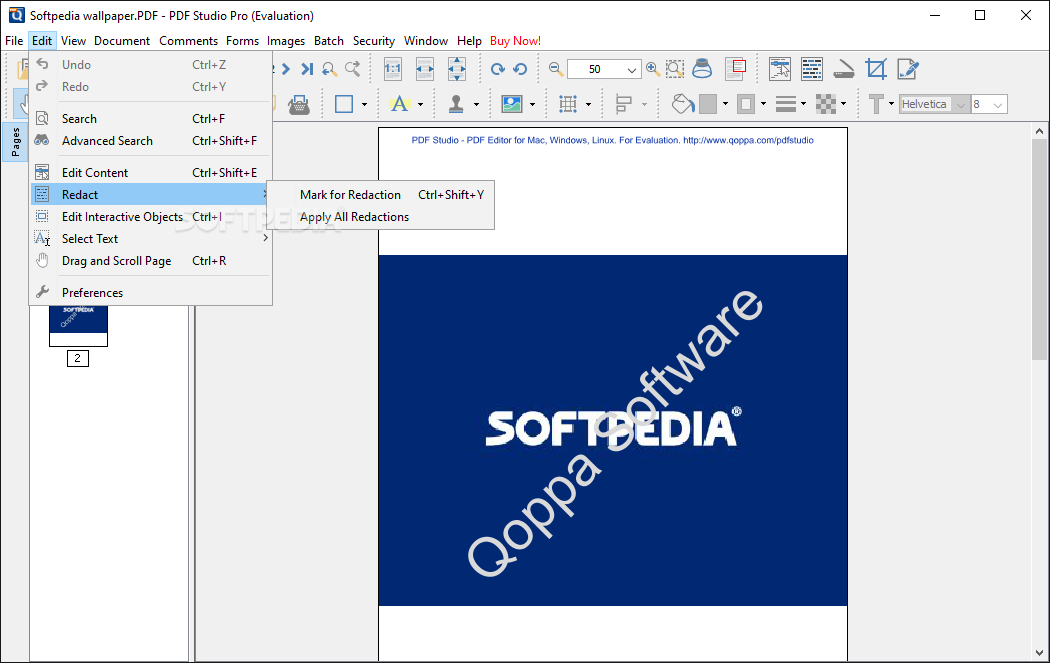The height and width of the screenshot is (663, 1050).
Task: Open the View menu
Action: pos(73,41)
